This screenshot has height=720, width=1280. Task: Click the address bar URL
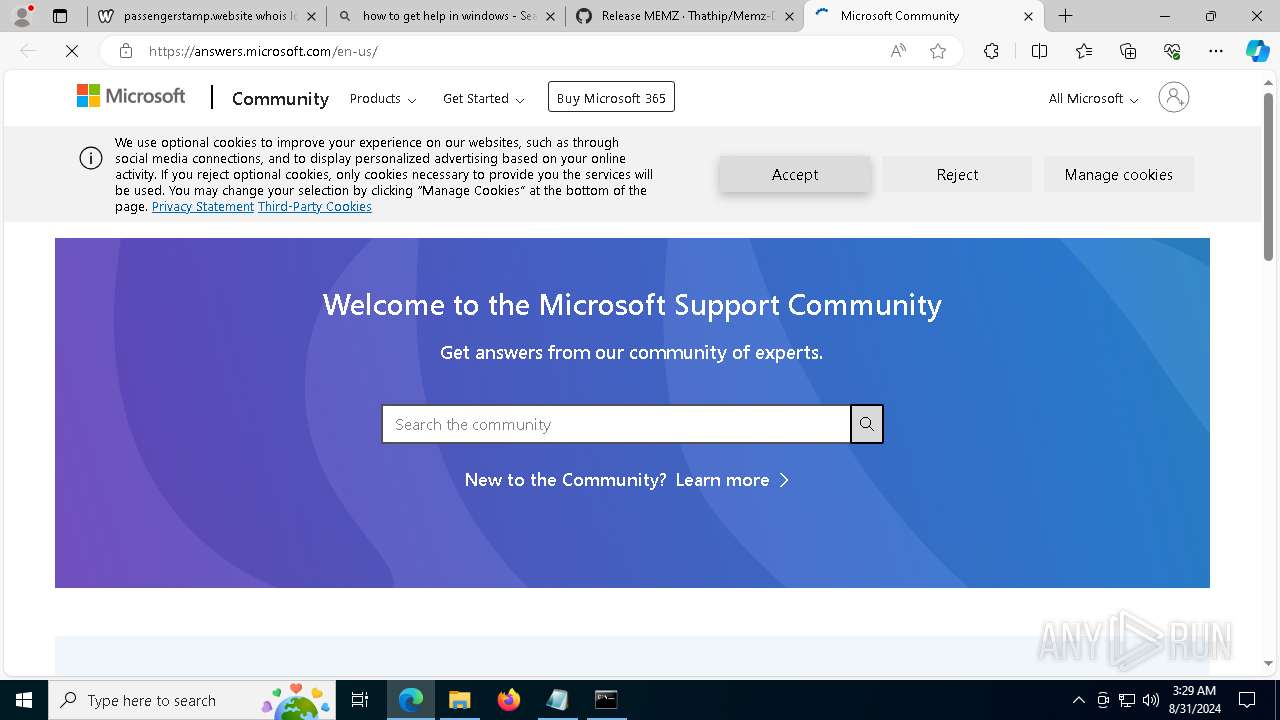[x=263, y=51]
